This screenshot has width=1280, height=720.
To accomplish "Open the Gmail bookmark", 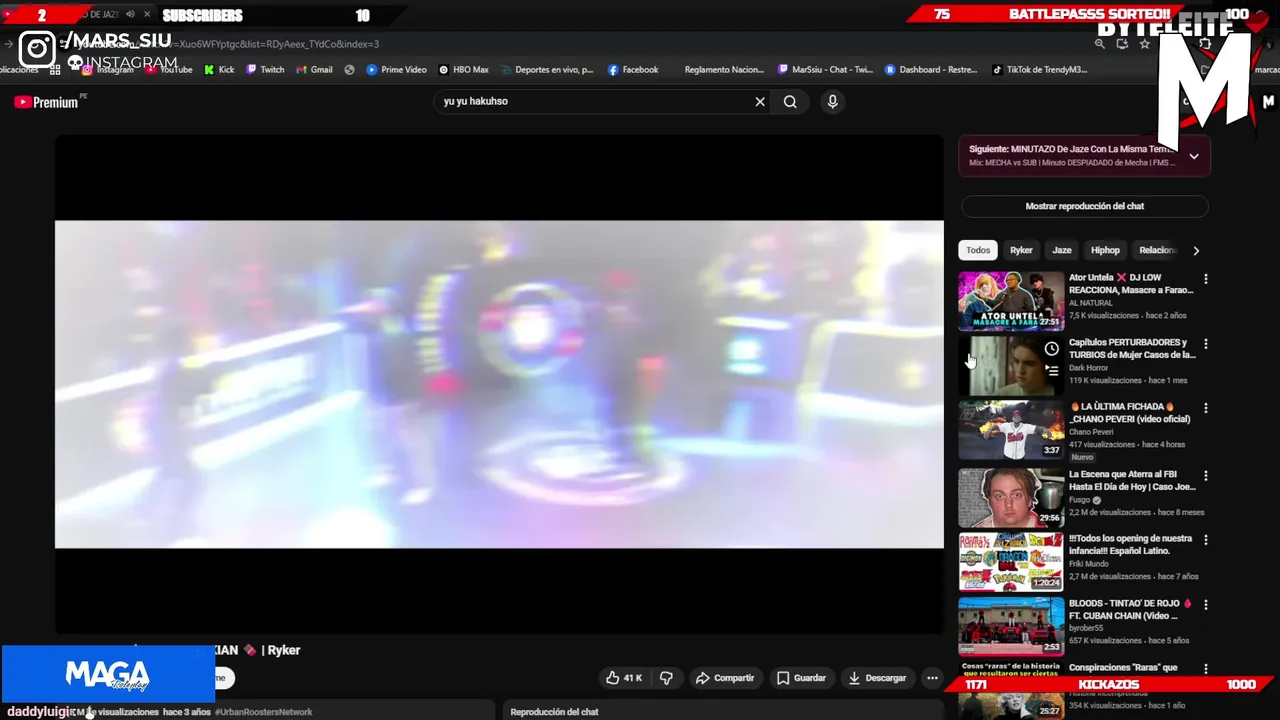I will pyautogui.click(x=314, y=70).
